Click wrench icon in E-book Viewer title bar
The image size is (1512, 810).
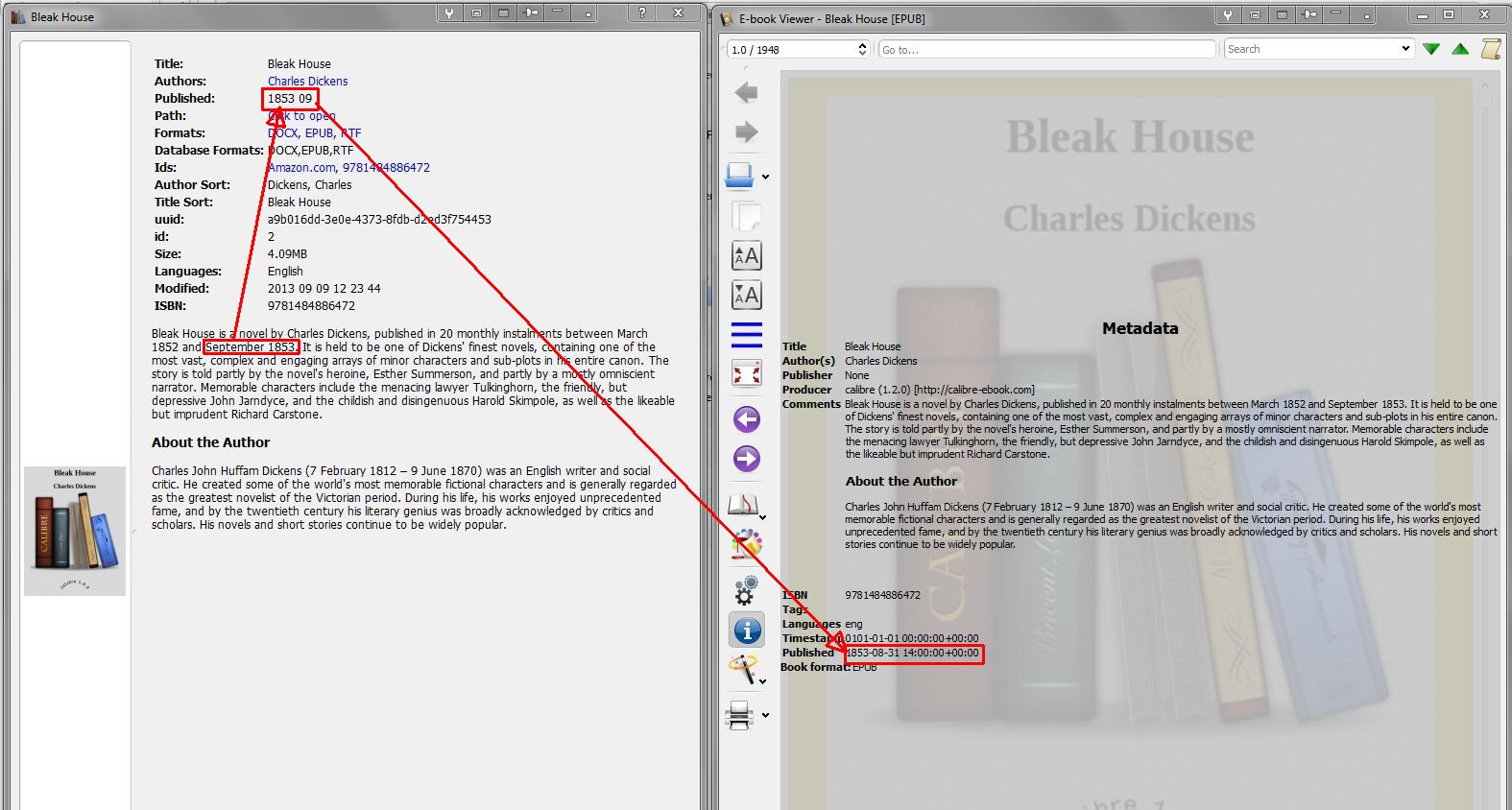tap(1227, 14)
